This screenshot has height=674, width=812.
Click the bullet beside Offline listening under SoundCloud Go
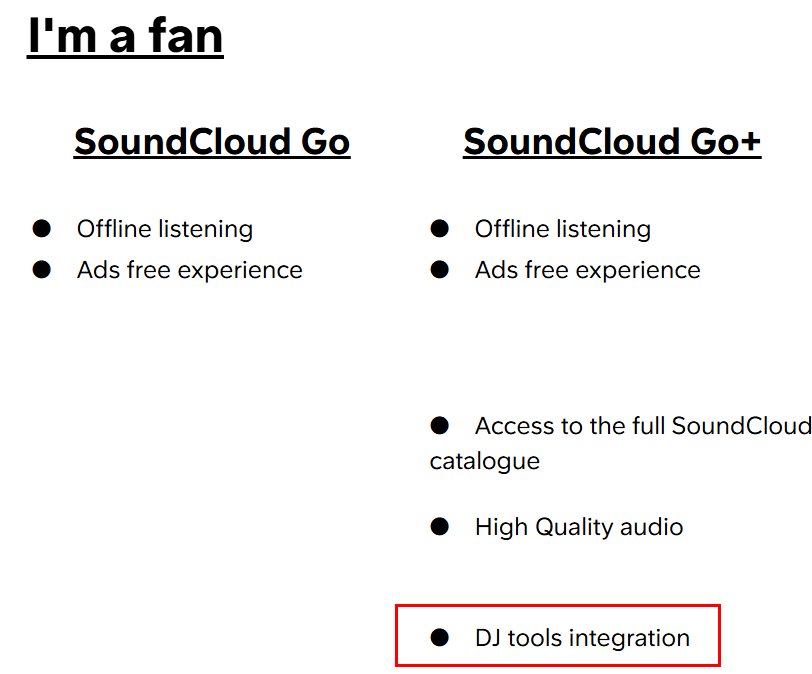tap(42, 229)
